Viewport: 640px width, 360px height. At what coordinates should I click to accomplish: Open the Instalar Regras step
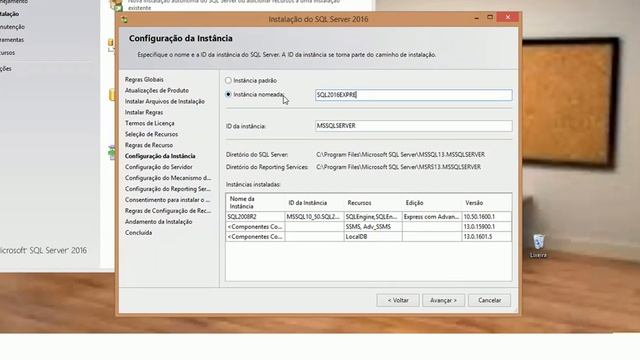point(144,112)
